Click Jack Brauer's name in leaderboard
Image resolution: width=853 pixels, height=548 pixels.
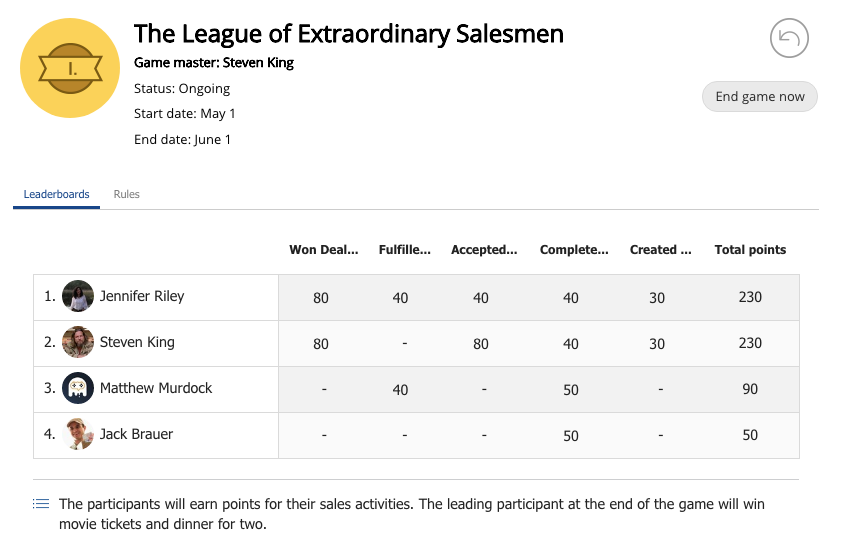(x=137, y=434)
